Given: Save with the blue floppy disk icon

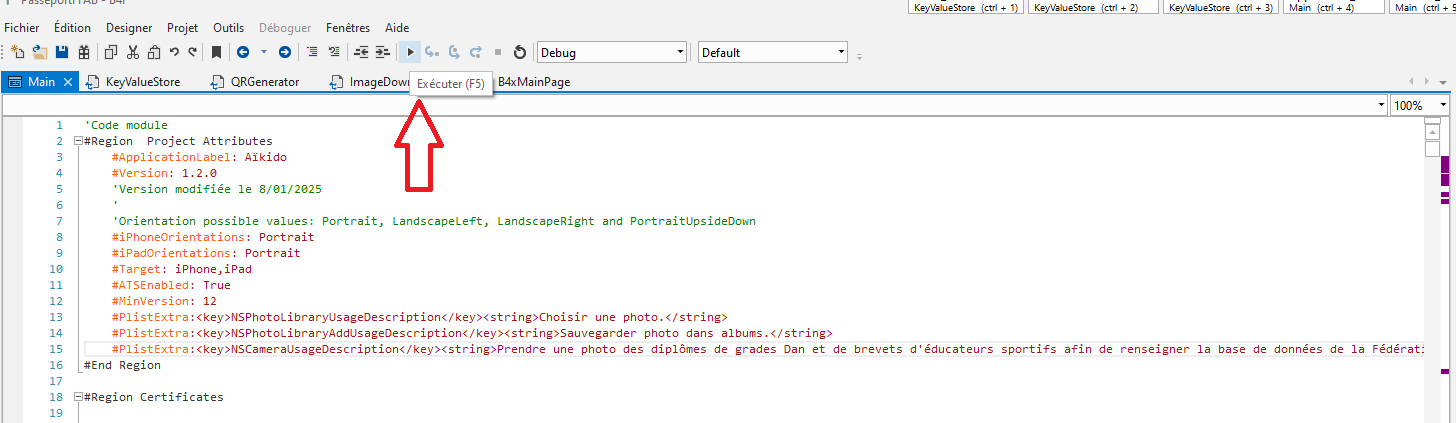Looking at the screenshot, I should click(62, 52).
